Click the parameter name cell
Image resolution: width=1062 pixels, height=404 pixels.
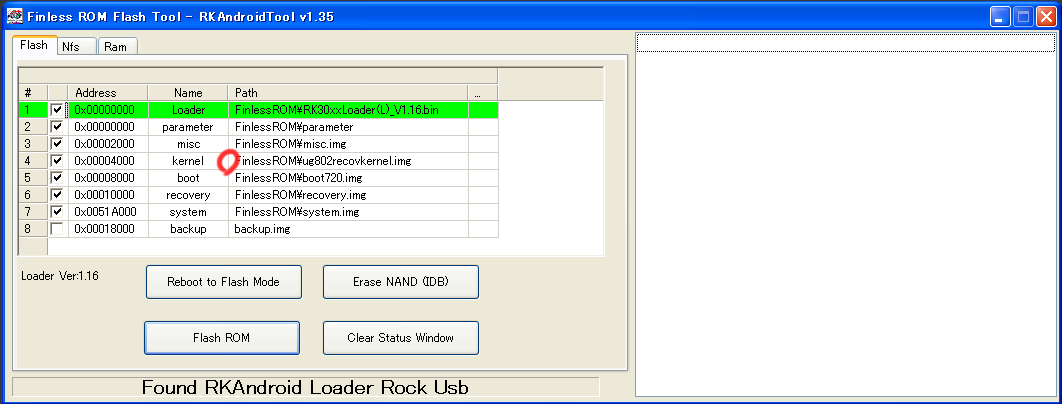188,127
